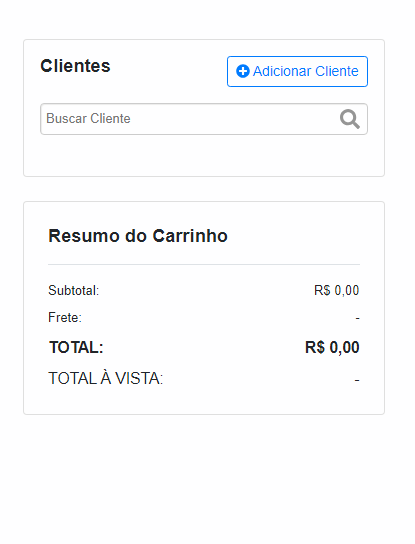Click the blank space between the two cards
This screenshot has width=415, height=544.
[204, 189]
